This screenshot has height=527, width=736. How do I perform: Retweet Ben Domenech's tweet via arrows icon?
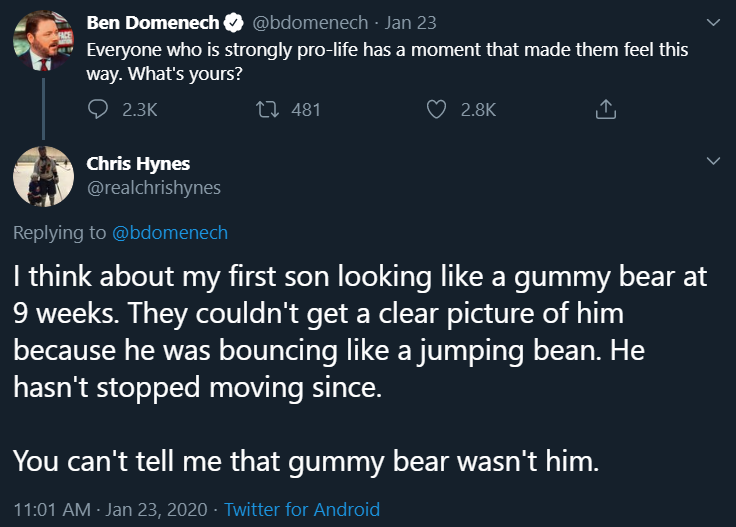[x=267, y=109]
